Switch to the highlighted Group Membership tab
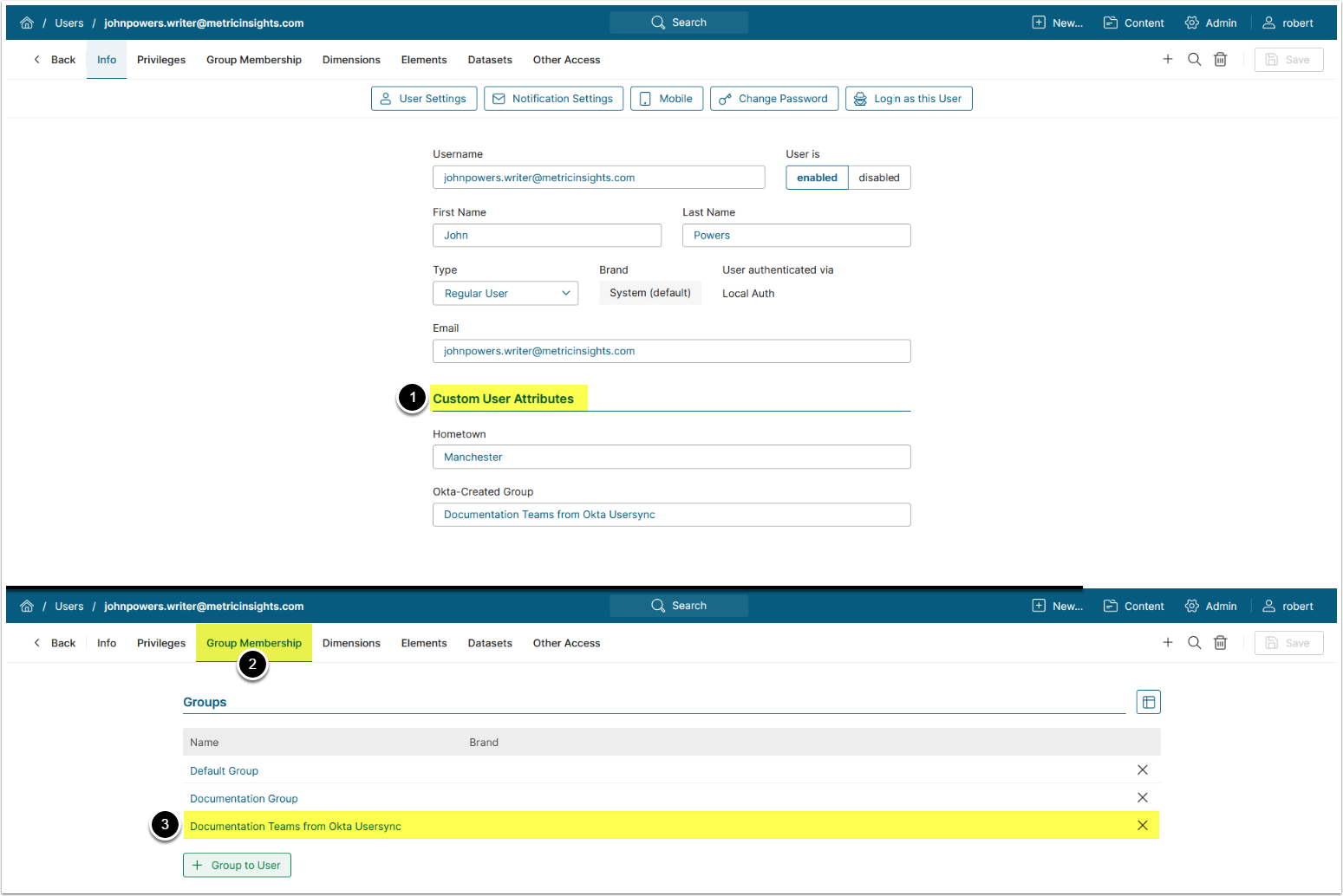Image resolution: width=1343 pixels, height=896 pixels. point(254,643)
